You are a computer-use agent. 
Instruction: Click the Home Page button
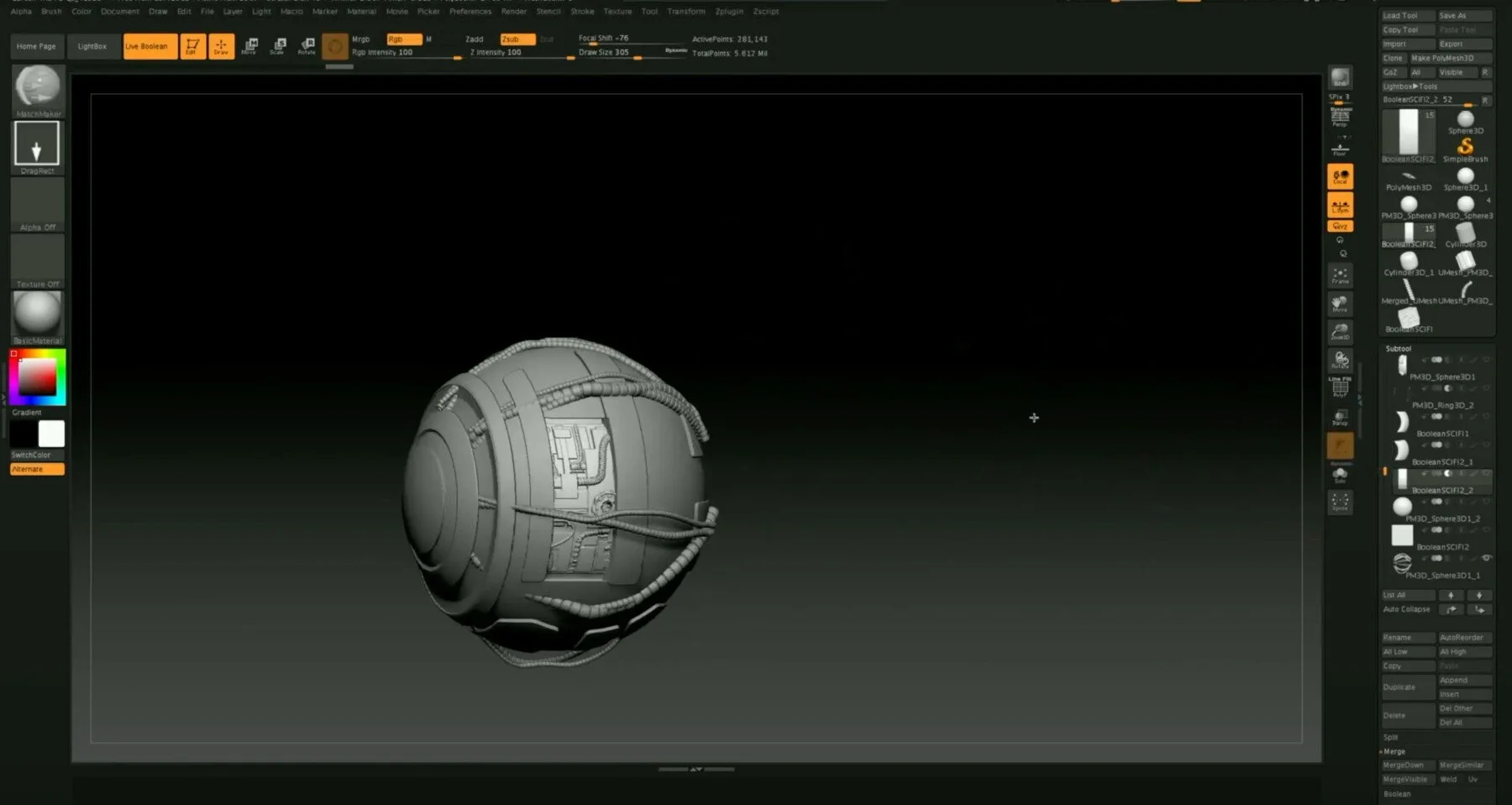[37, 46]
